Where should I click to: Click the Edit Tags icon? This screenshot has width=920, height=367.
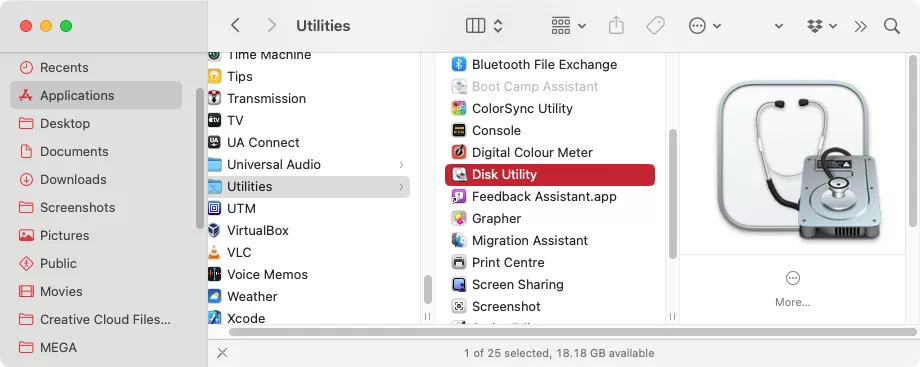click(655, 25)
